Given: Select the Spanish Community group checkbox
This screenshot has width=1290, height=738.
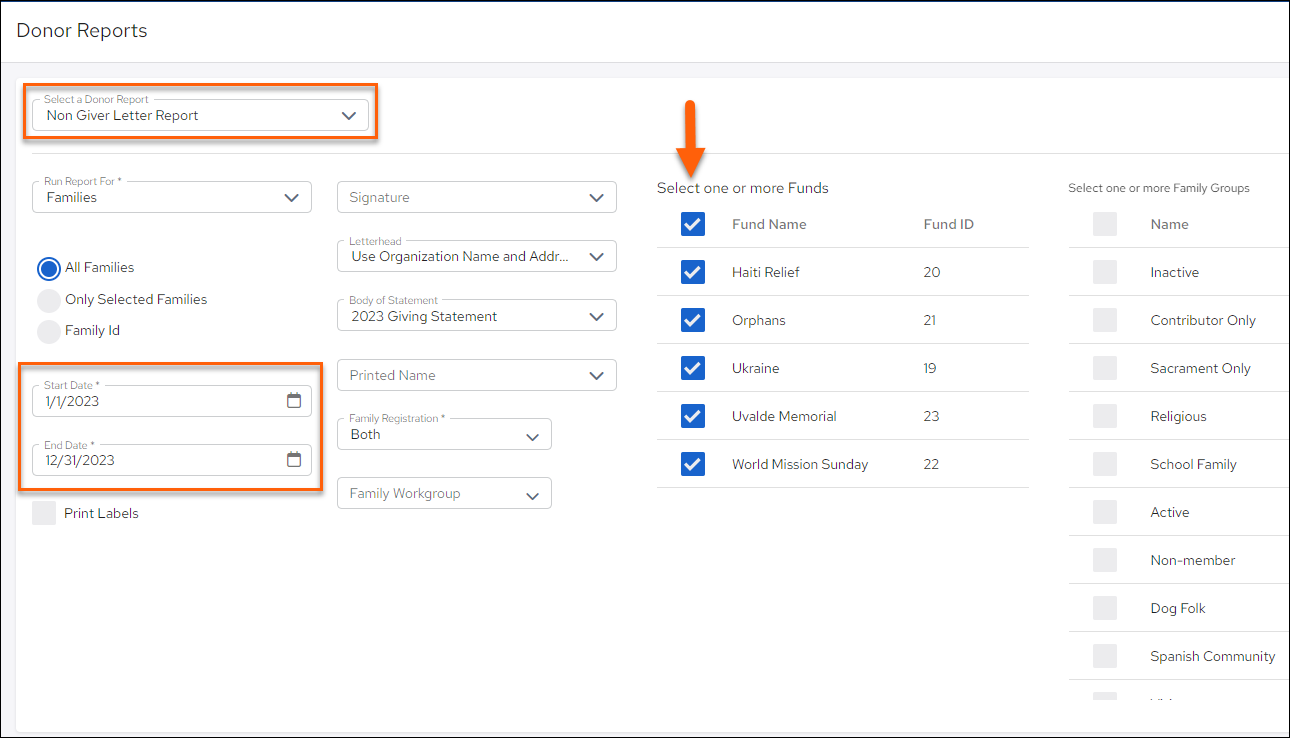Looking at the screenshot, I should pyautogui.click(x=1105, y=656).
